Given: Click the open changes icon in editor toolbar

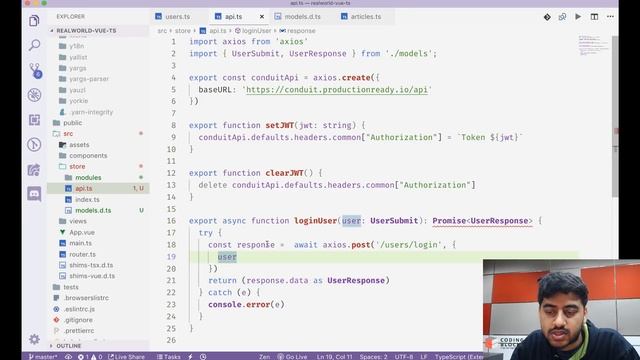Looking at the screenshot, I should click(562, 17).
